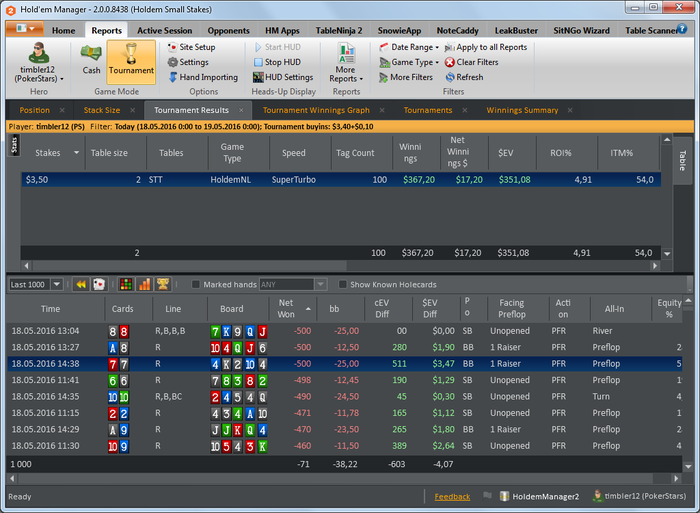This screenshot has width=700, height=513.
Task: Click scroll down arrow of report table
Action: point(667,254)
